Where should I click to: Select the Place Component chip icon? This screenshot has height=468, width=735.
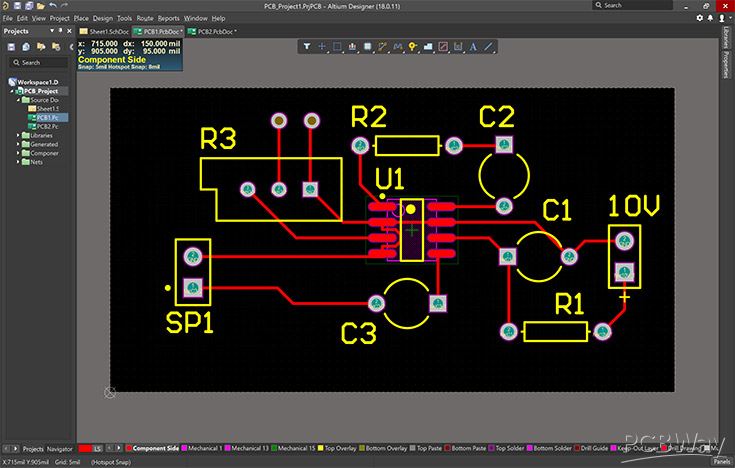(x=368, y=46)
